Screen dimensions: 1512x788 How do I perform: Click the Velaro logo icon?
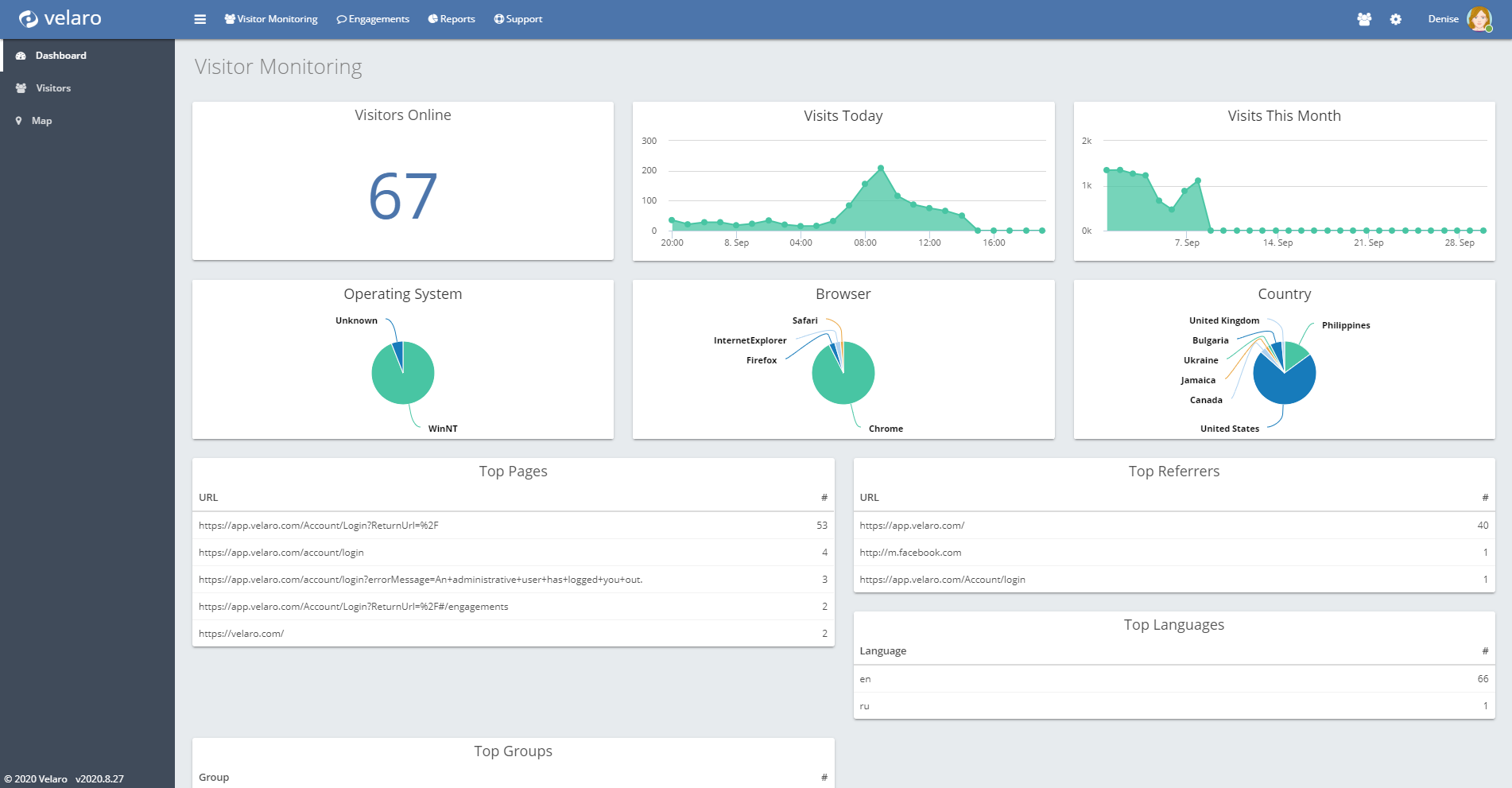[x=28, y=19]
